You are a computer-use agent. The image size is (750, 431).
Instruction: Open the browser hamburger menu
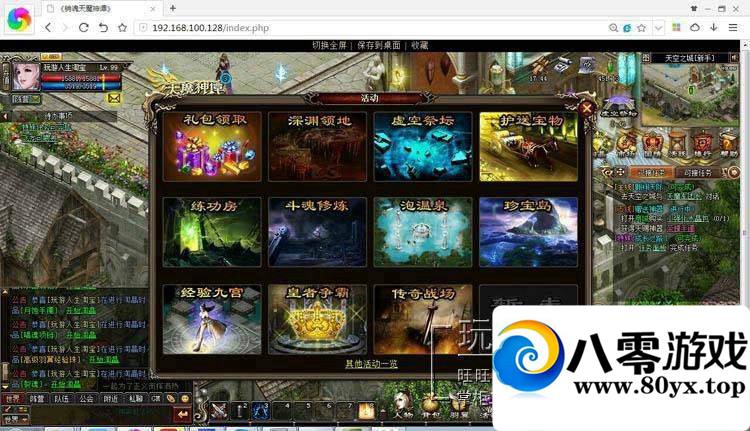[x=733, y=28]
